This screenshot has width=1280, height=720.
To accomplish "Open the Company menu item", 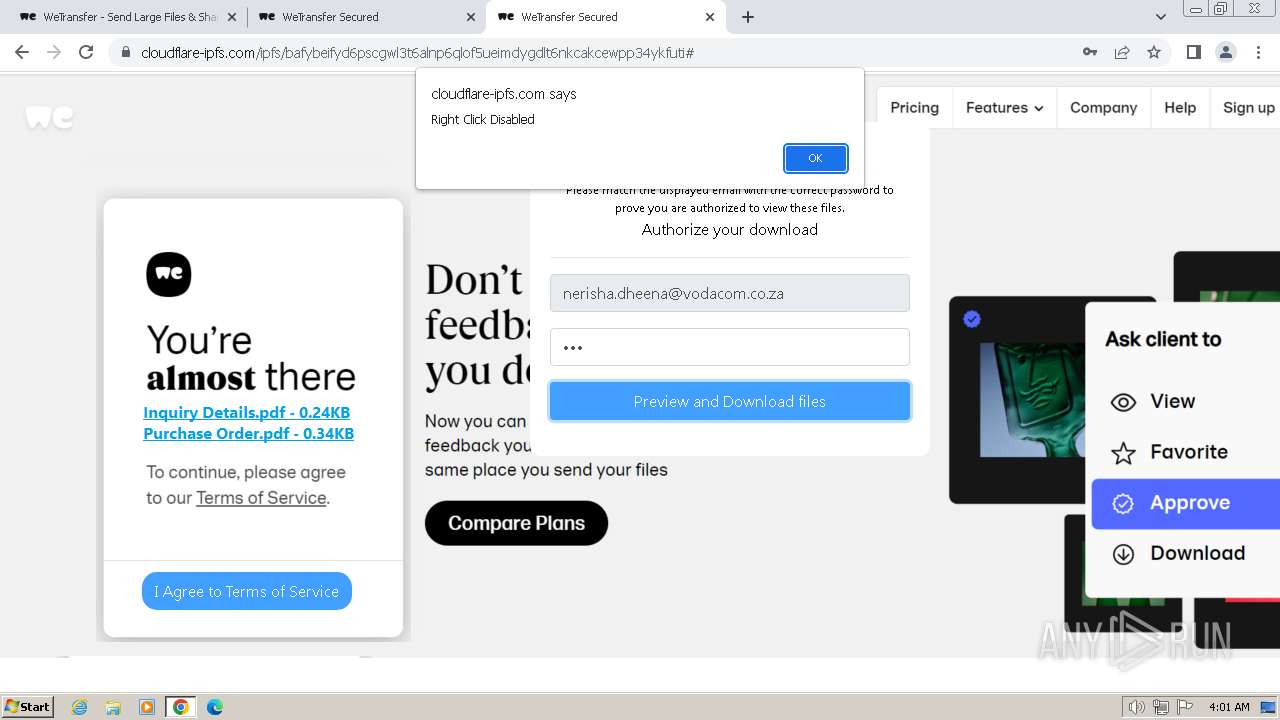I will pyautogui.click(x=1103, y=107).
